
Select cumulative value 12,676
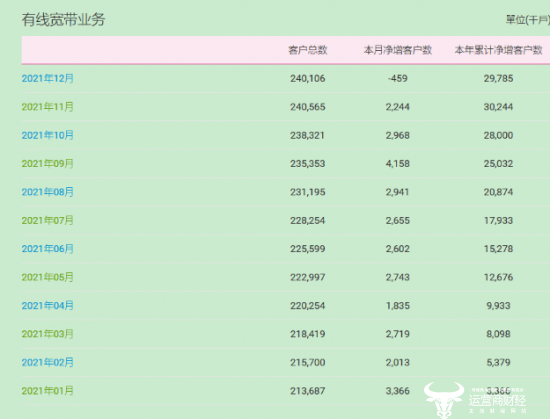(x=498, y=277)
